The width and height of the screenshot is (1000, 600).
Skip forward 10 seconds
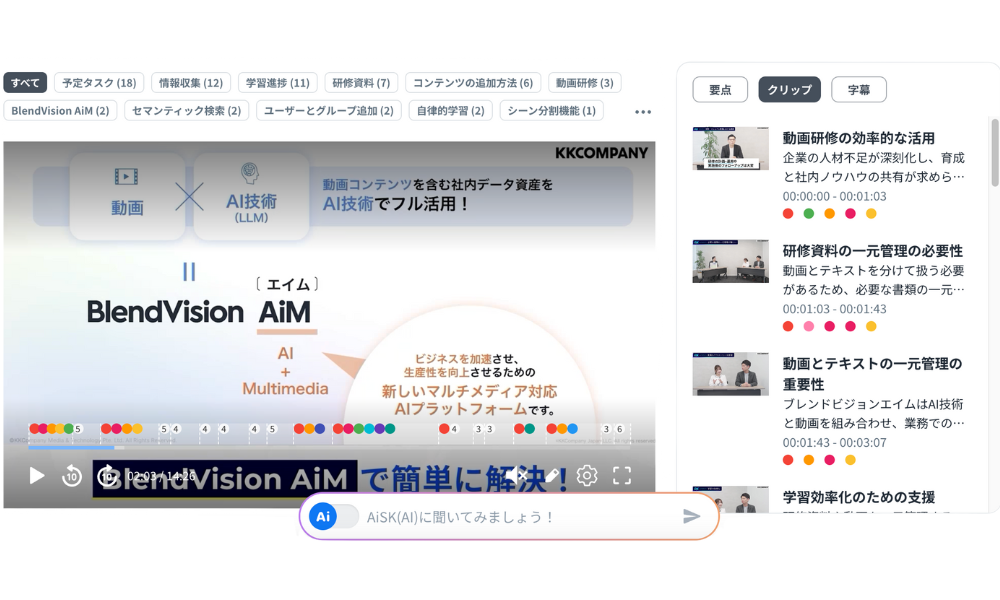[x=107, y=476]
